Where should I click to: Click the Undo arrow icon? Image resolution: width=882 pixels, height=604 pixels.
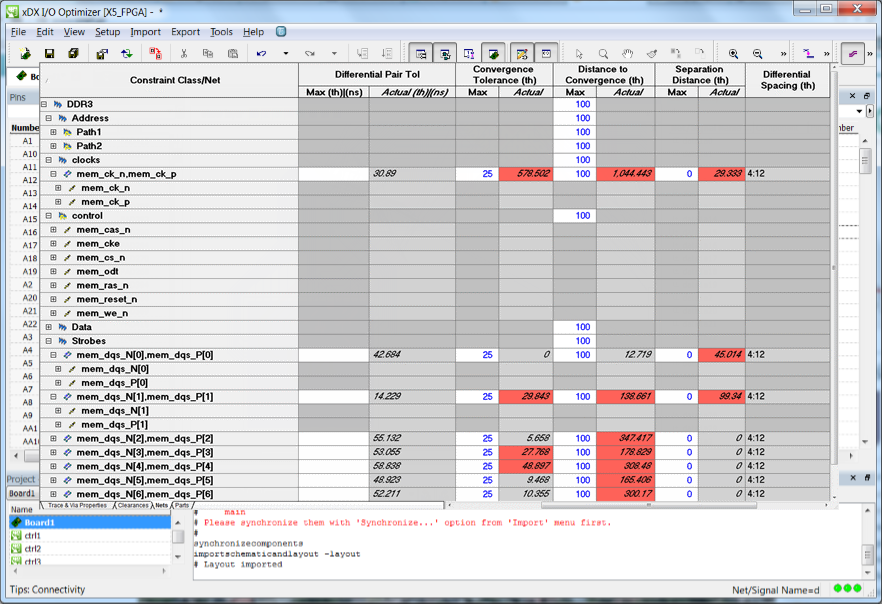coord(262,53)
